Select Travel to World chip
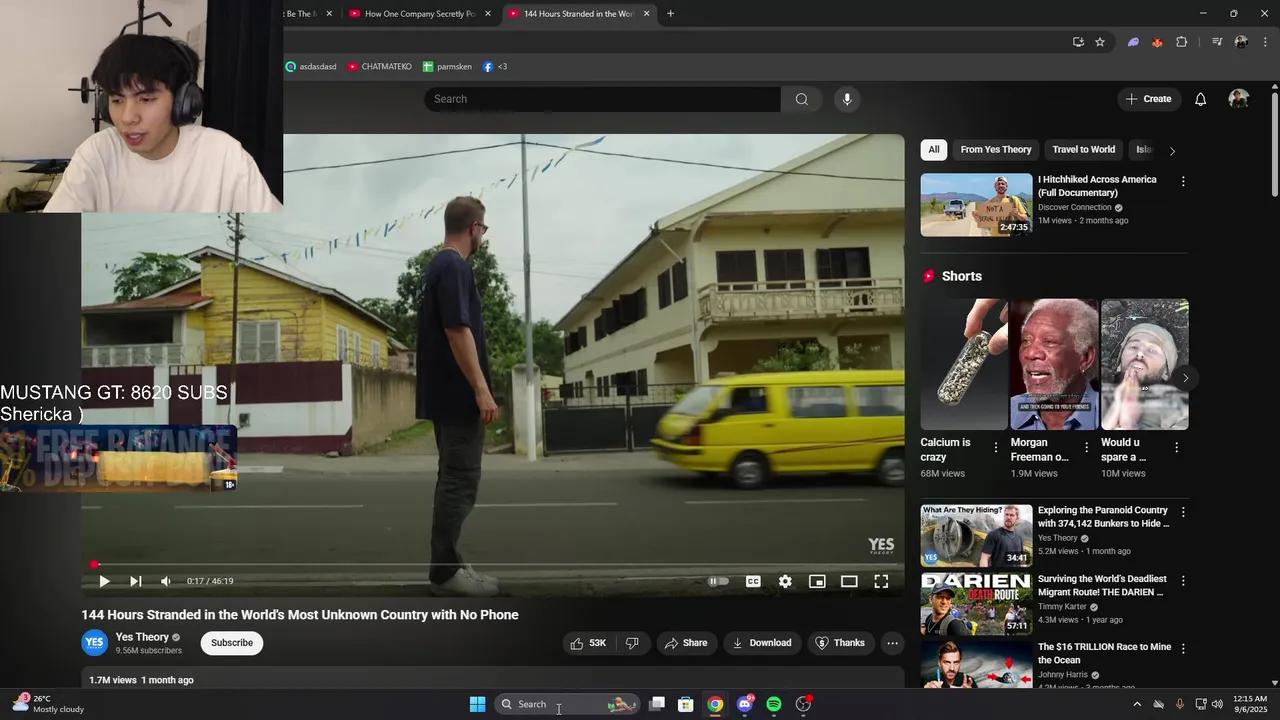Viewport: 1280px width, 720px height. (x=1084, y=150)
